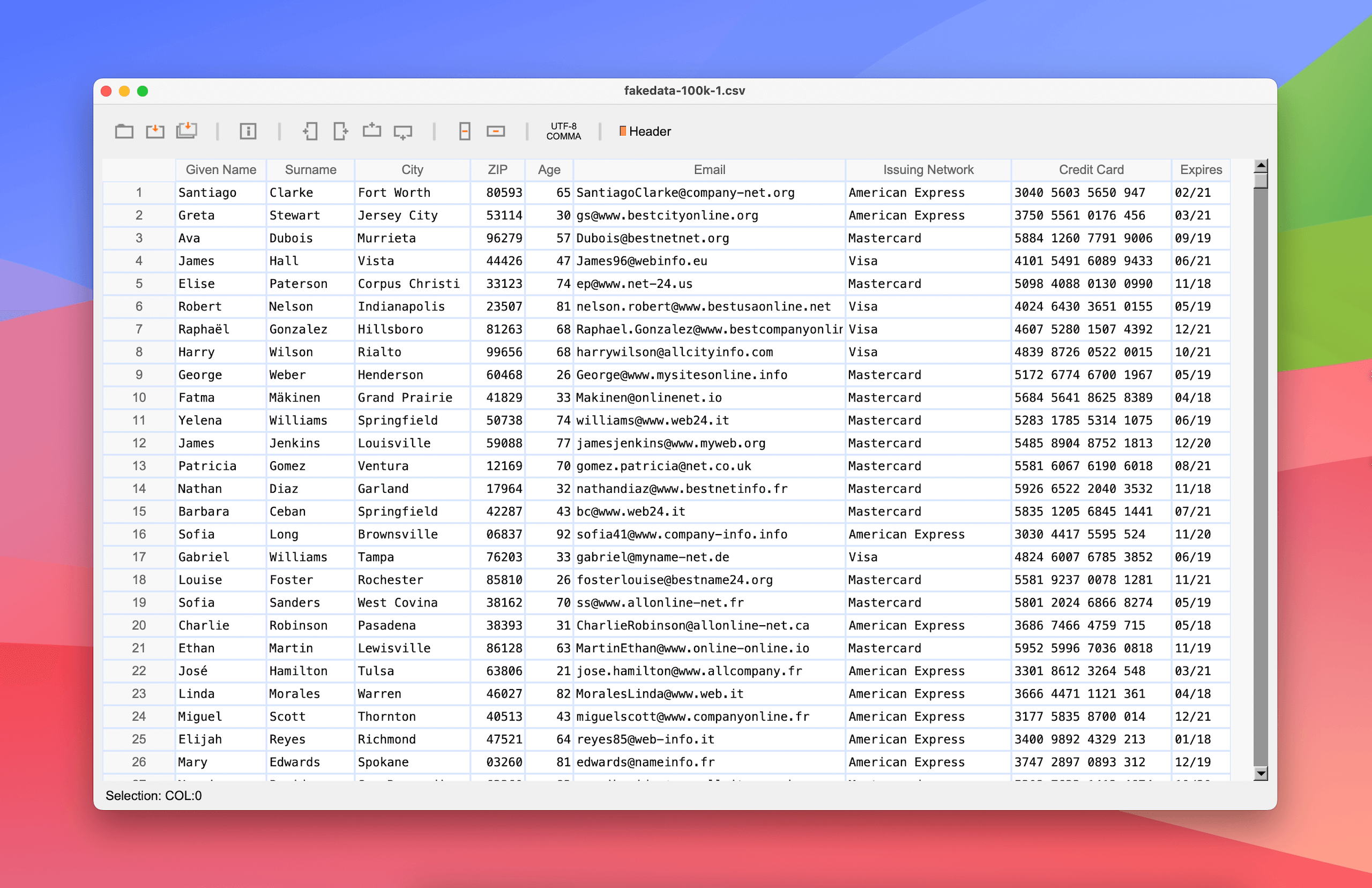Insert column to the left icon

click(x=310, y=131)
